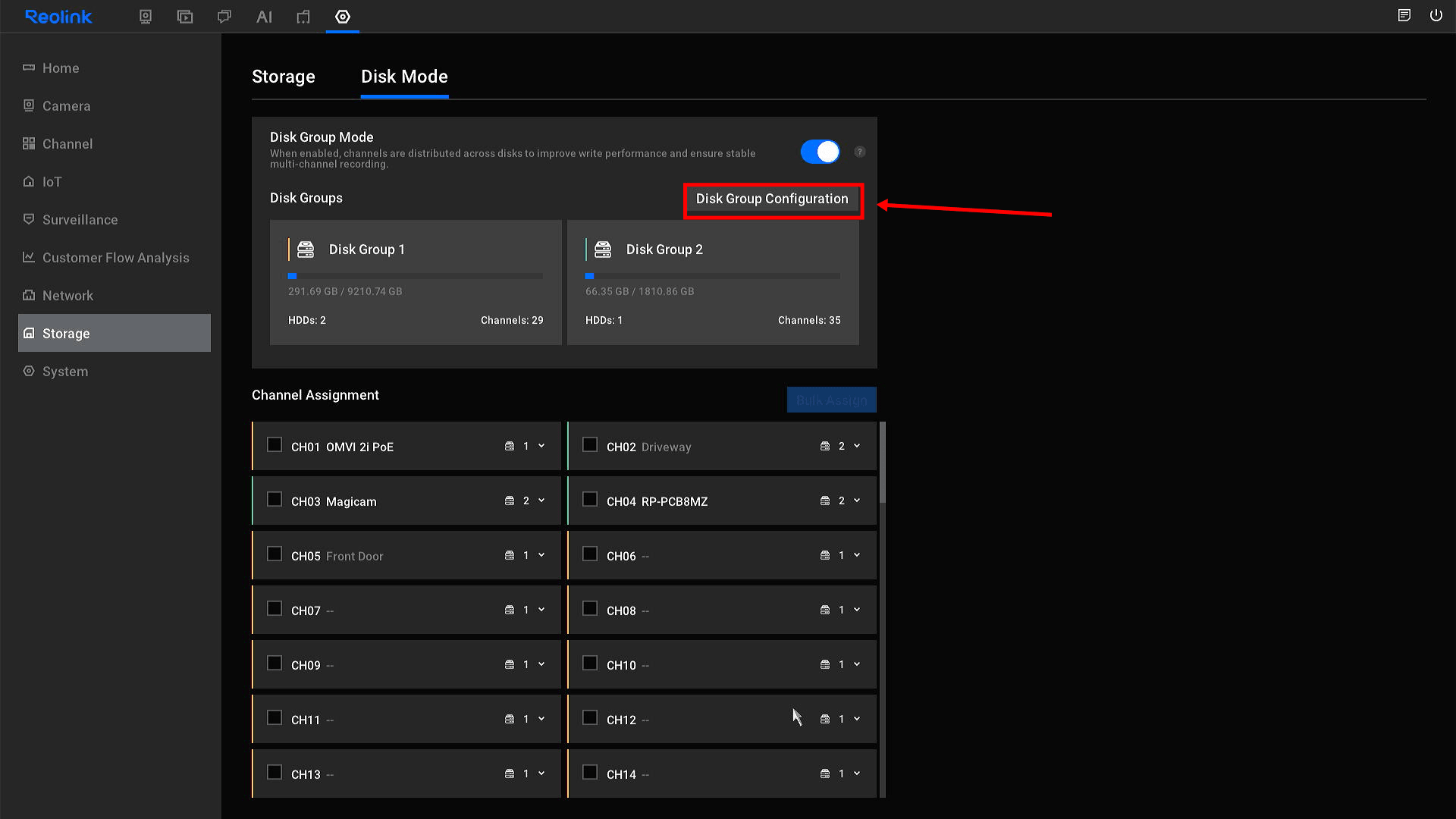Select the Disk Group 2 card
The width and height of the screenshot is (1456, 819).
coord(713,282)
